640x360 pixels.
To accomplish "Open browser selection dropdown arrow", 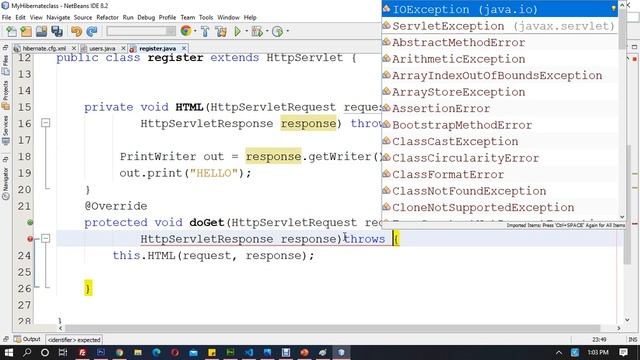I will [x=195, y=31].
